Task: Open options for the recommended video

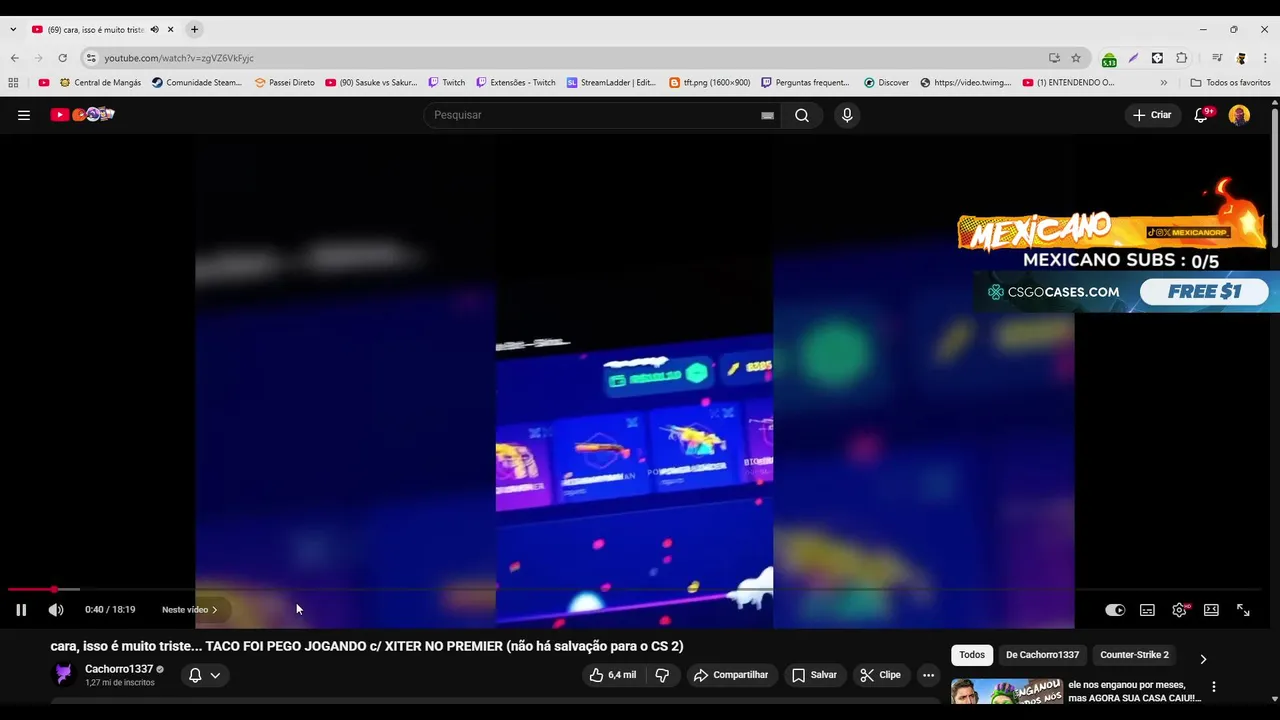Action: point(1214,687)
